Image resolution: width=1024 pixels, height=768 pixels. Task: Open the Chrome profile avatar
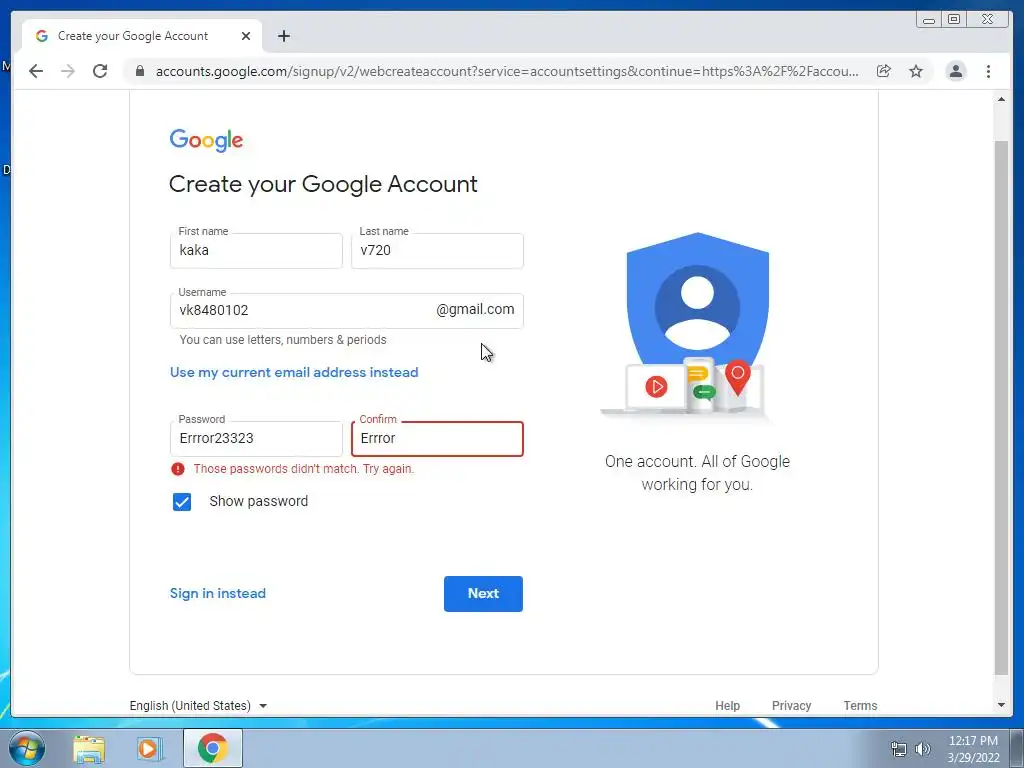pyautogui.click(x=955, y=71)
